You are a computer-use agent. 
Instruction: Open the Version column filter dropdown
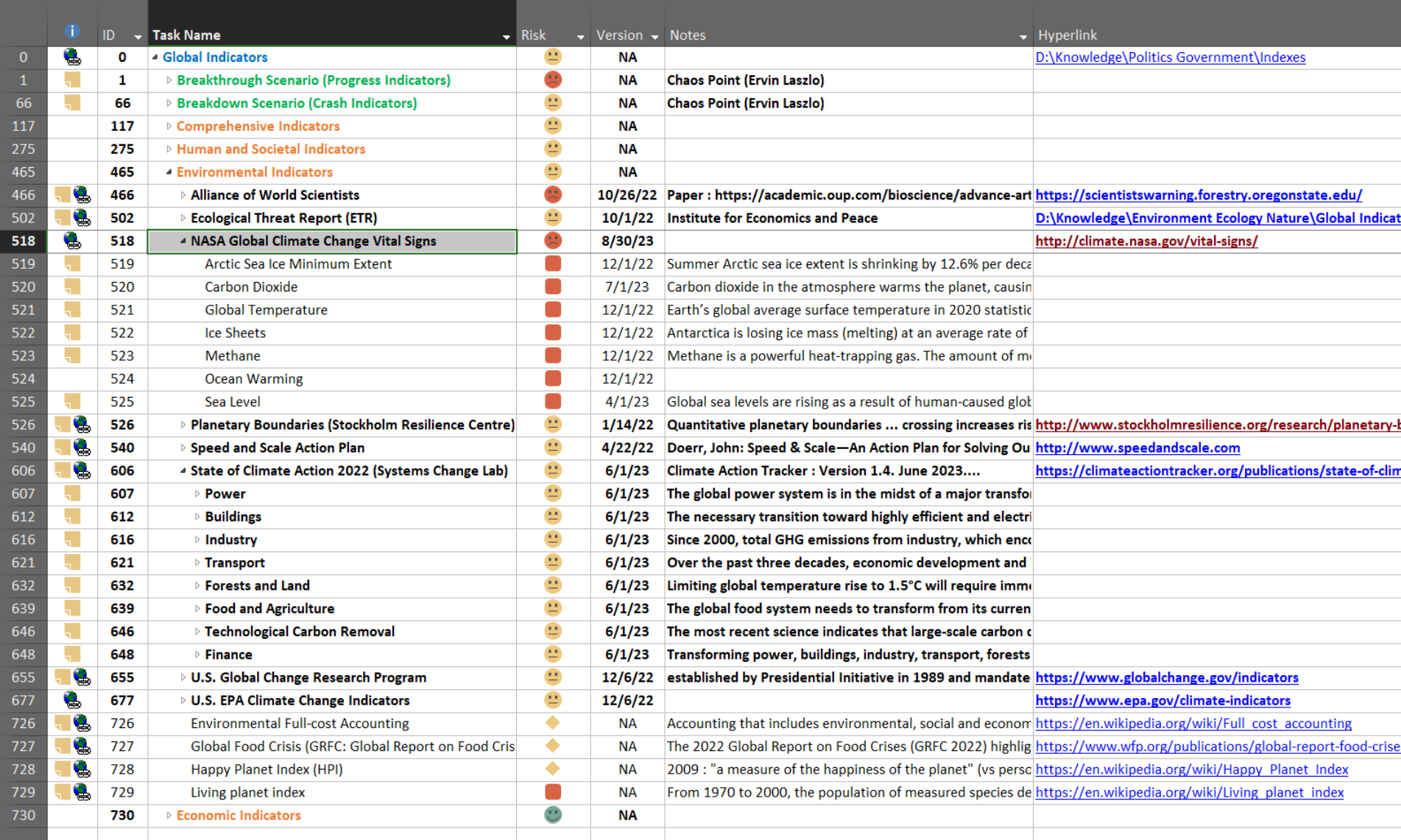[x=654, y=36]
